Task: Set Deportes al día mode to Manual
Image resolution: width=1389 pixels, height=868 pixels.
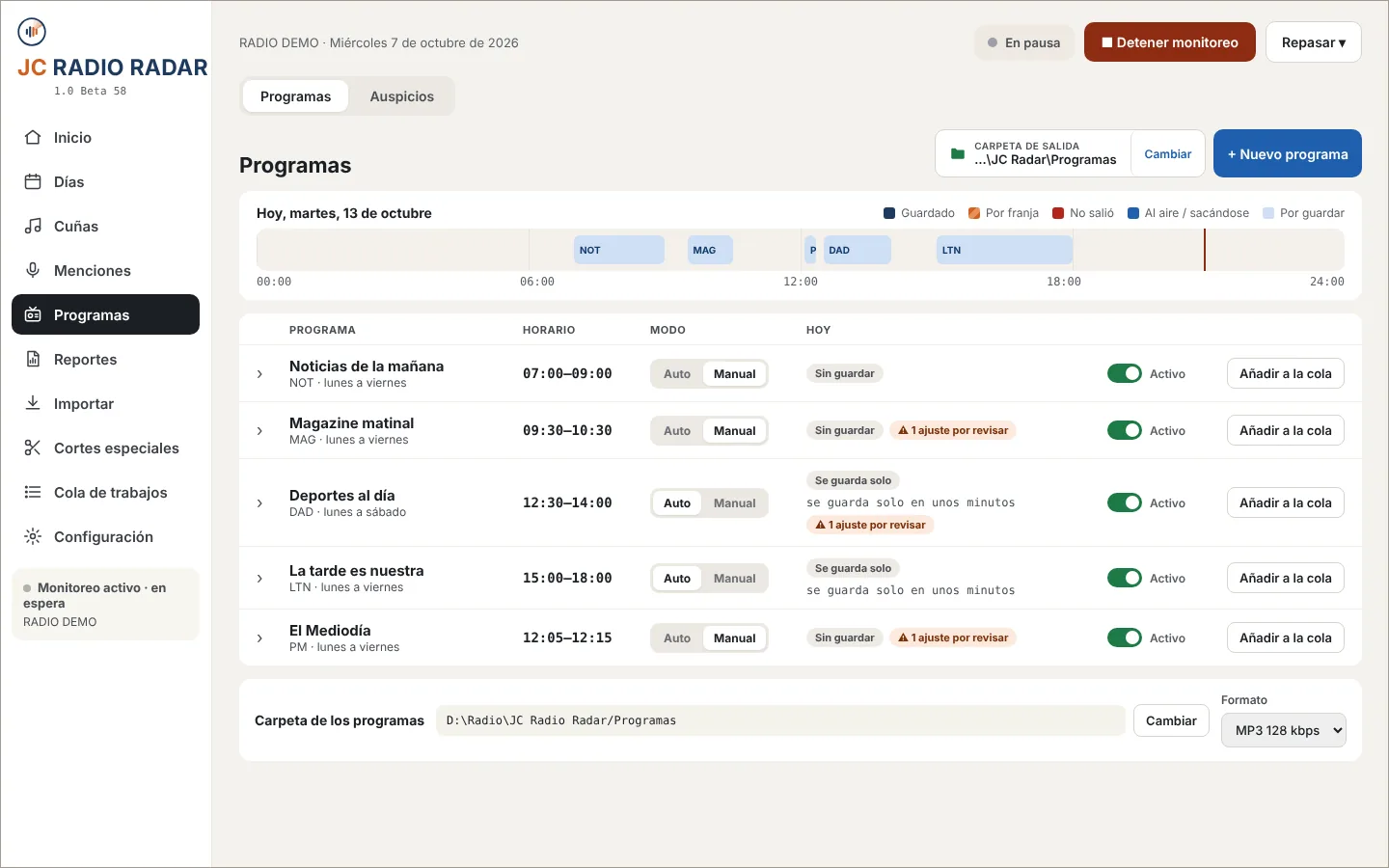Action: tap(735, 503)
